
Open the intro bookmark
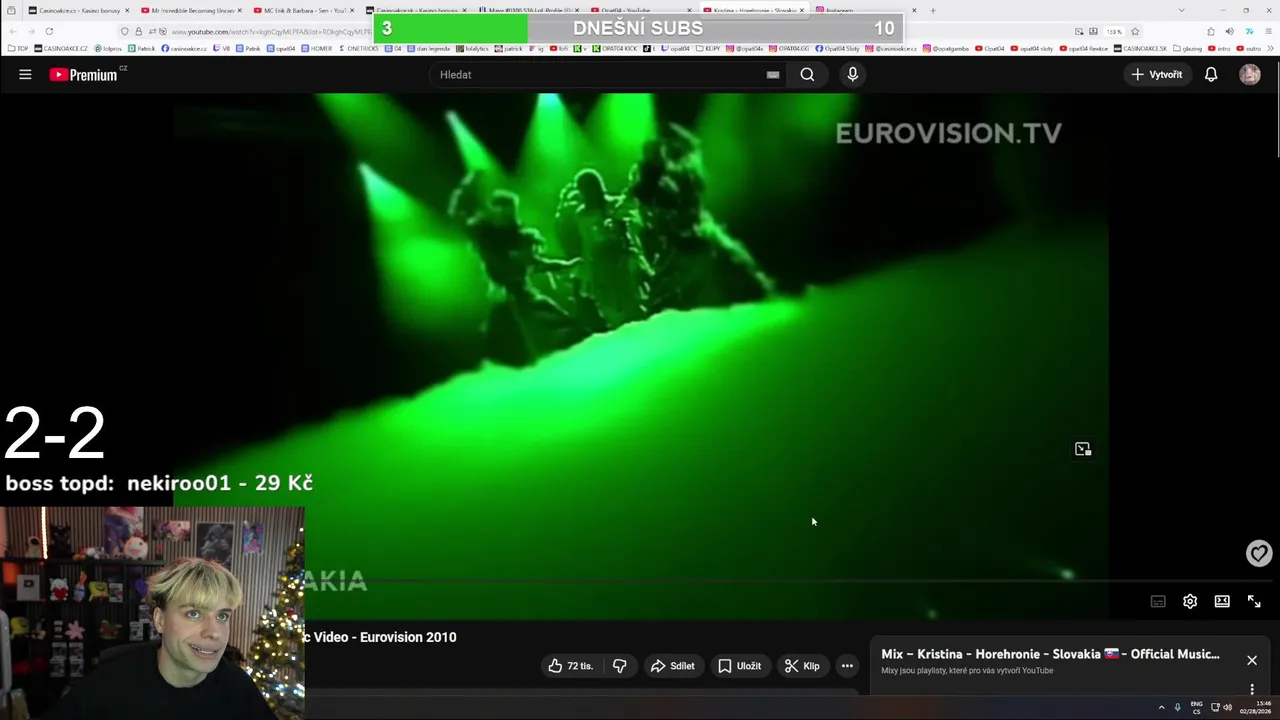[x=1220, y=48]
